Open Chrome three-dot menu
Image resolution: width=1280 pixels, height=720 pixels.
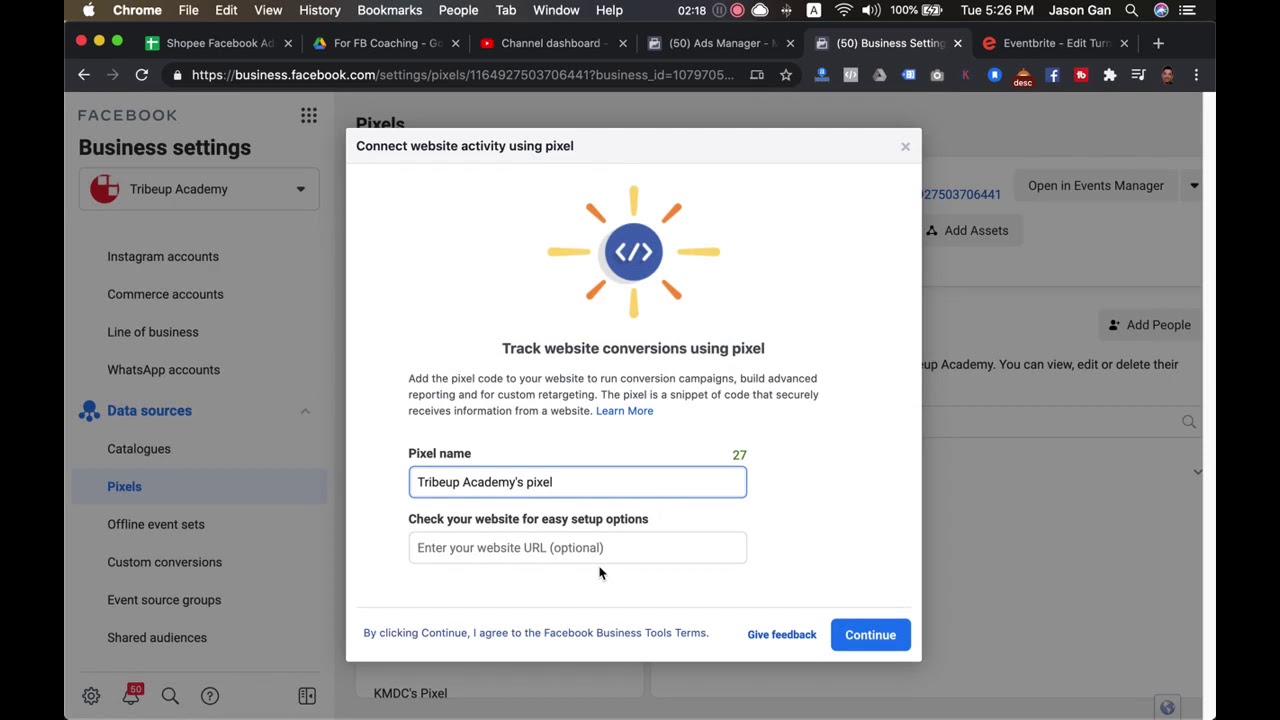1196,75
